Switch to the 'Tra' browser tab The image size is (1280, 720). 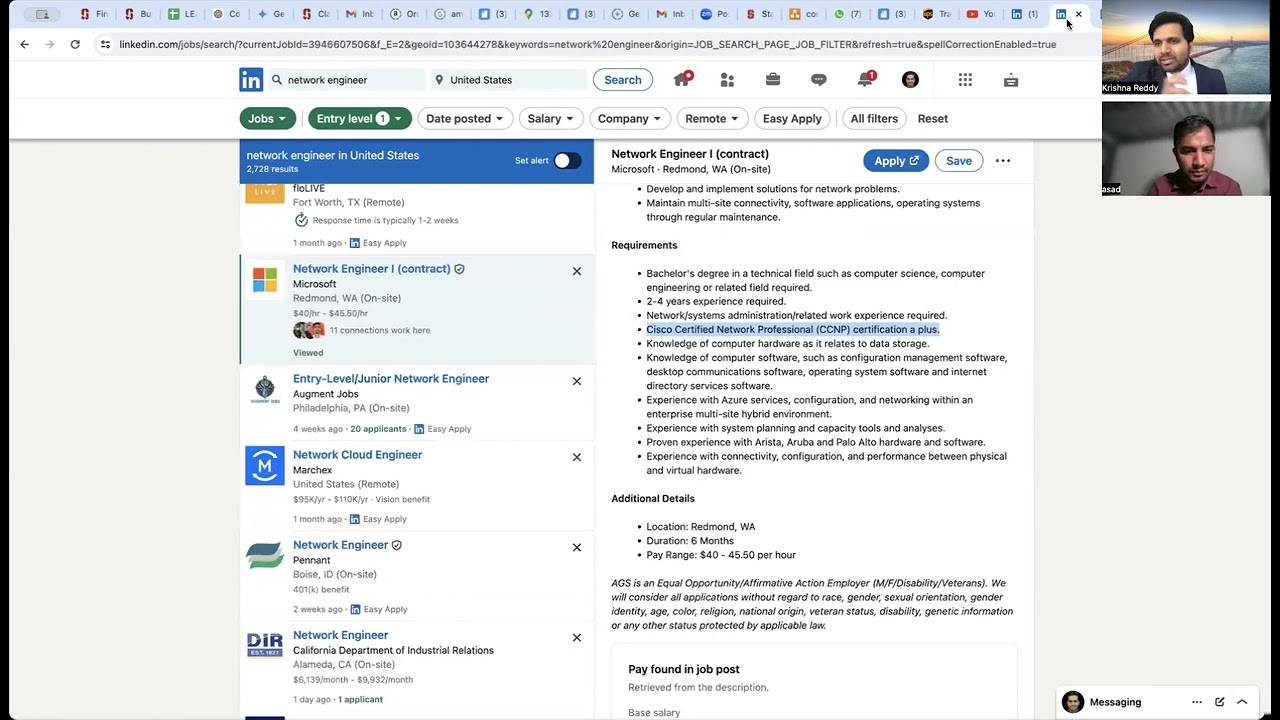(x=936, y=14)
